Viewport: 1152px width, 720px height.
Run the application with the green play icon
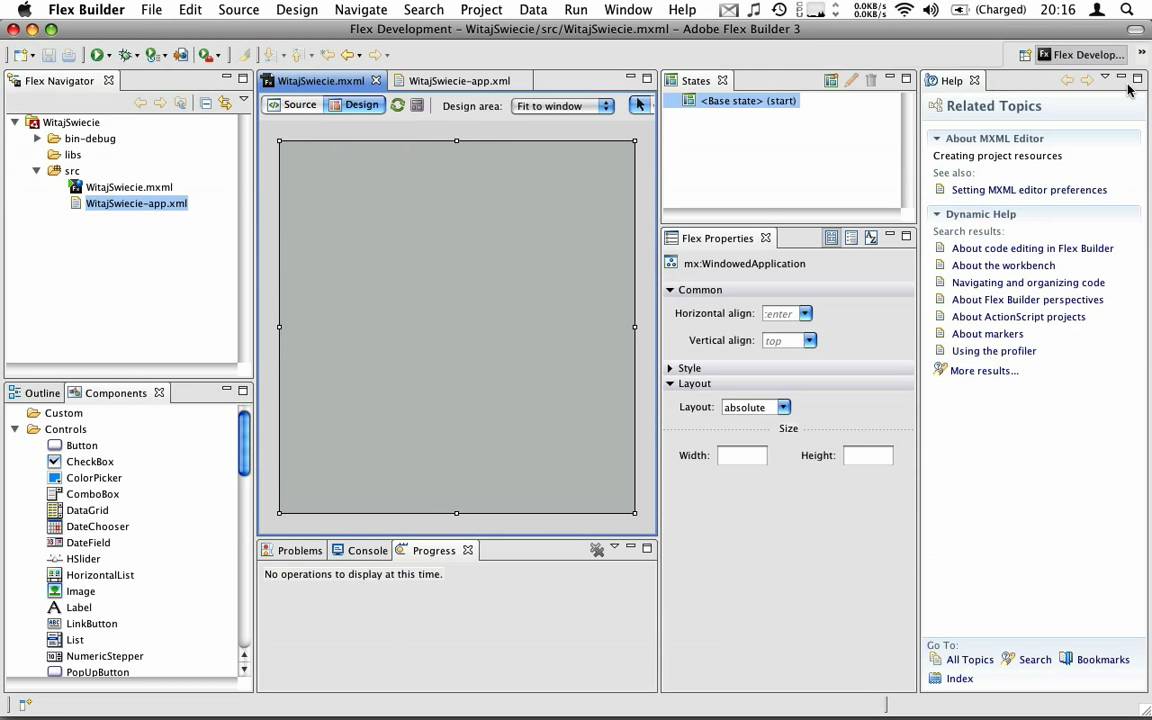pyautogui.click(x=97, y=55)
